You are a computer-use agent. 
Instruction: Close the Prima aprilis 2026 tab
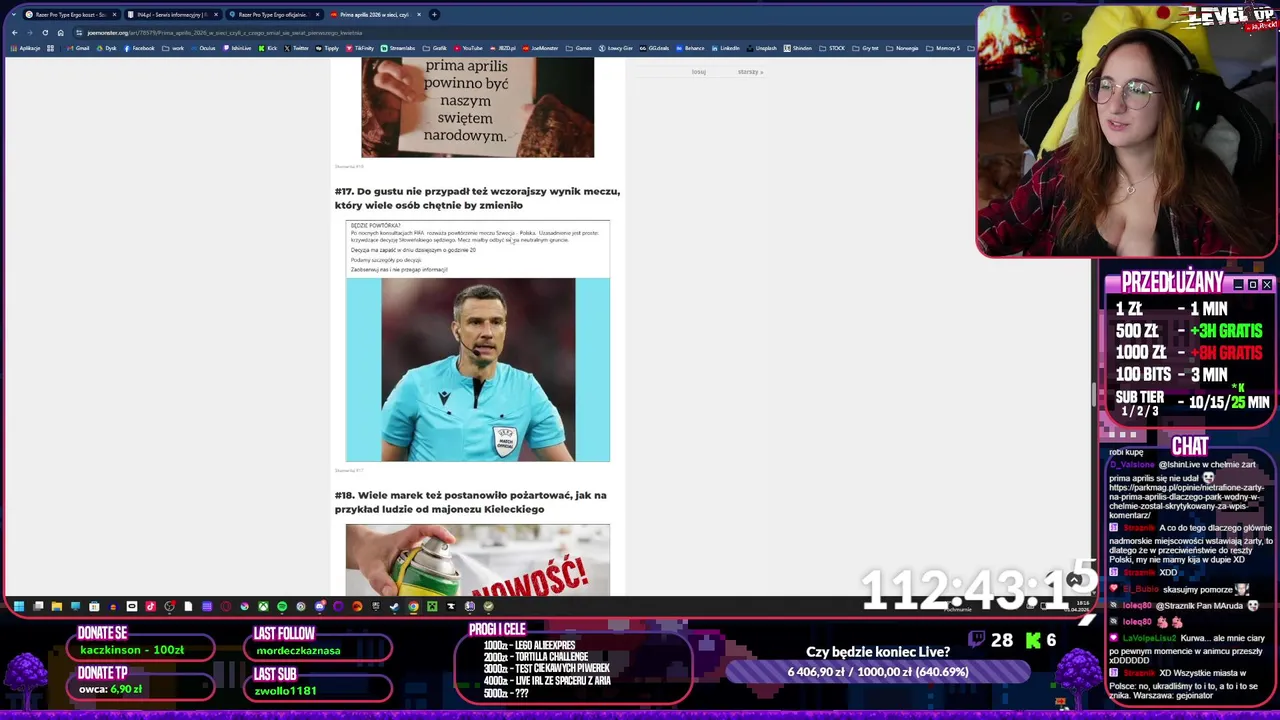click(x=419, y=14)
